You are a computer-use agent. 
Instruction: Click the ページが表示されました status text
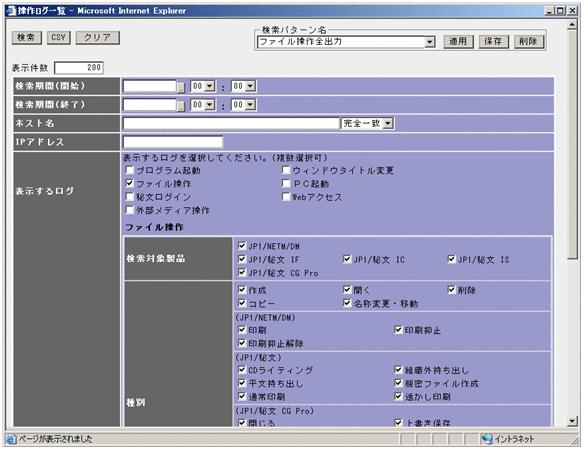coord(56,439)
